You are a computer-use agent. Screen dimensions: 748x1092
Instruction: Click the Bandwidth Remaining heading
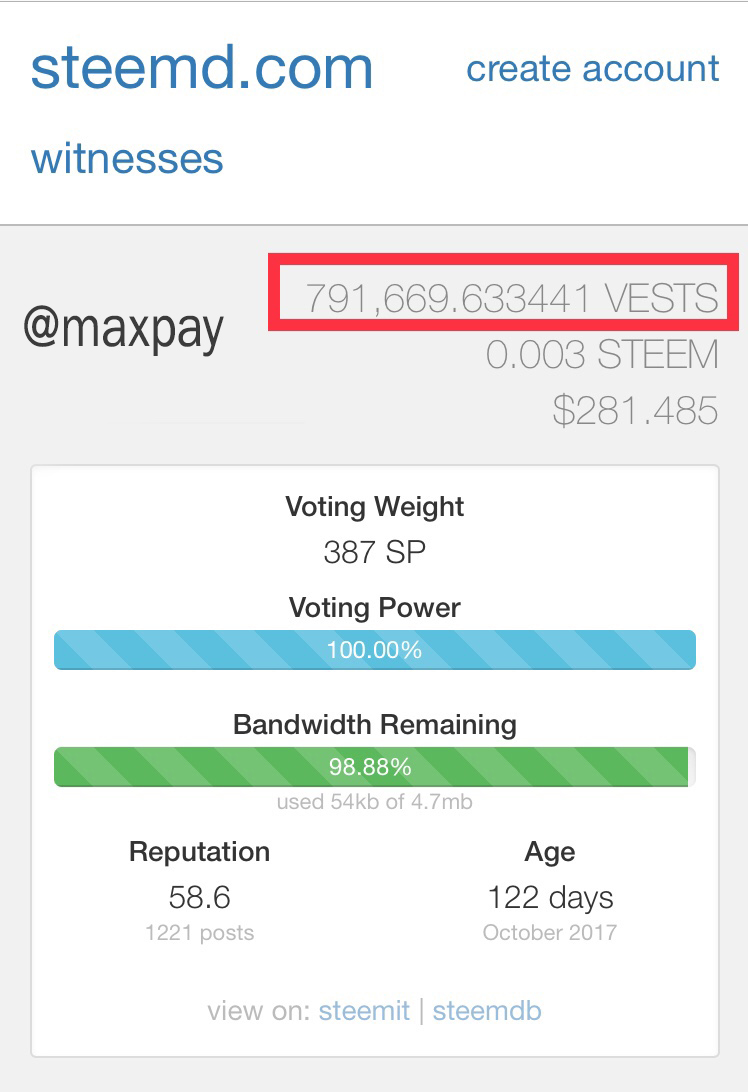[x=375, y=724]
